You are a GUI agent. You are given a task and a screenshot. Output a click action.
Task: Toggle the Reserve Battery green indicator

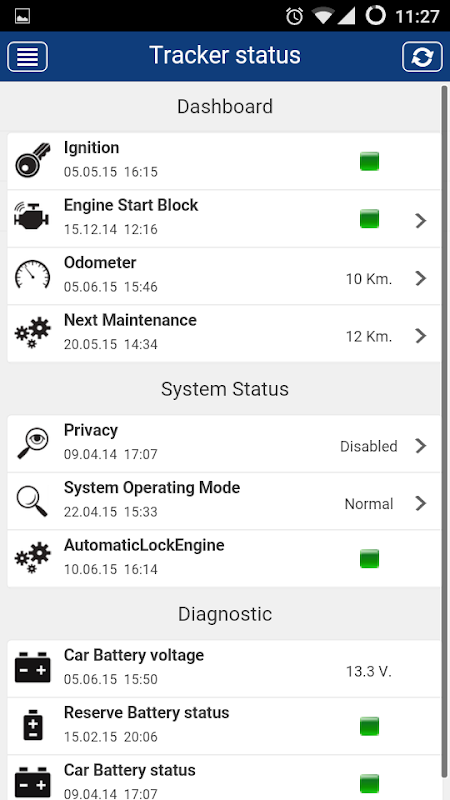(369, 726)
